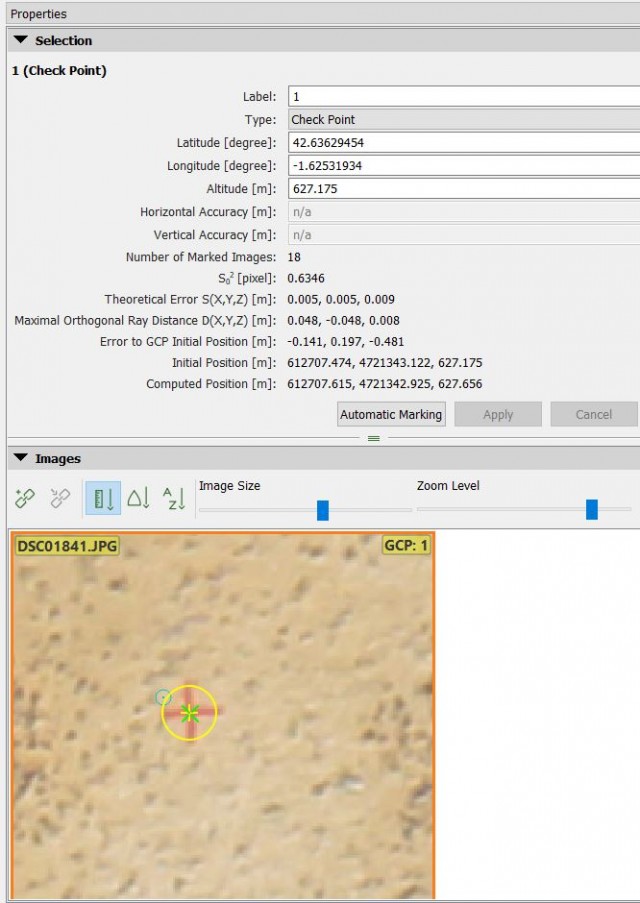Click Maximal Orthogonal Ray Distance value

pos(343,320)
